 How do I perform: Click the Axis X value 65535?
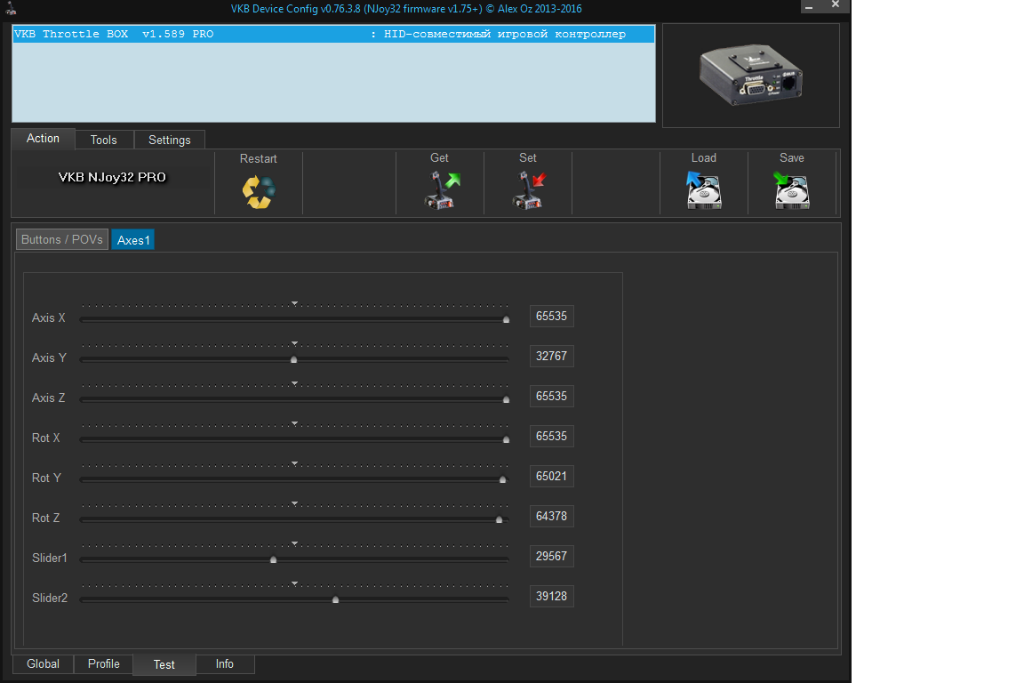[x=552, y=316]
